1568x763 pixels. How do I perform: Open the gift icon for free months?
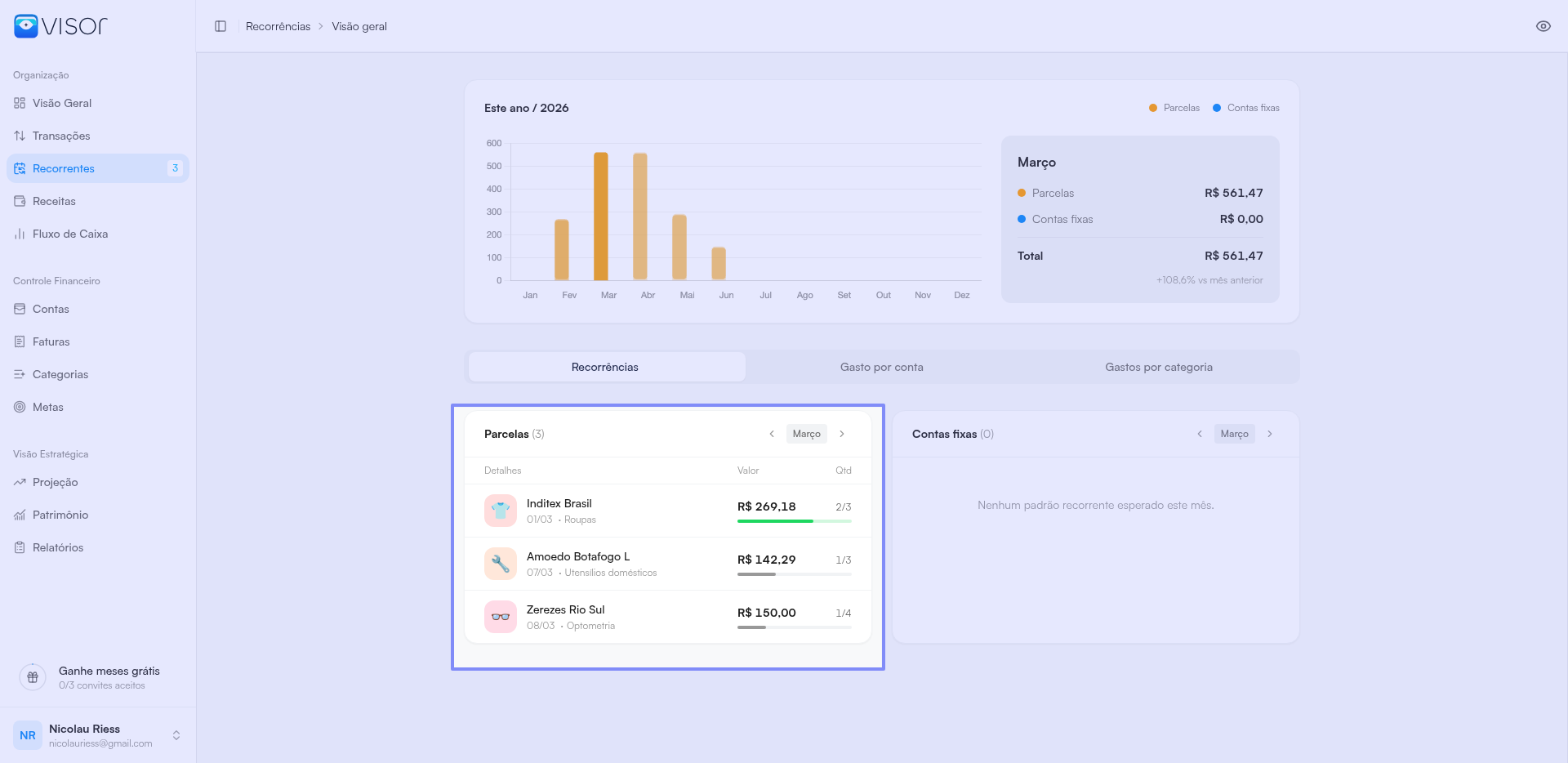coord(33,677)
